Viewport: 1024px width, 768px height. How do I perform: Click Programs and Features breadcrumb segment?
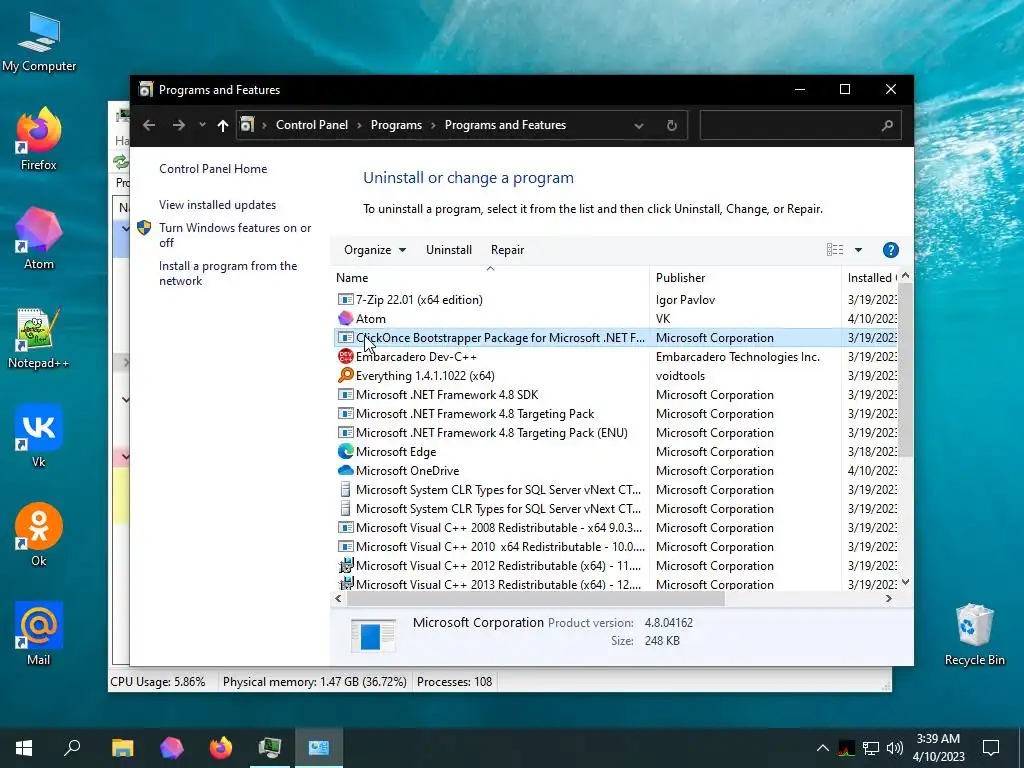(x=505, y=125)
